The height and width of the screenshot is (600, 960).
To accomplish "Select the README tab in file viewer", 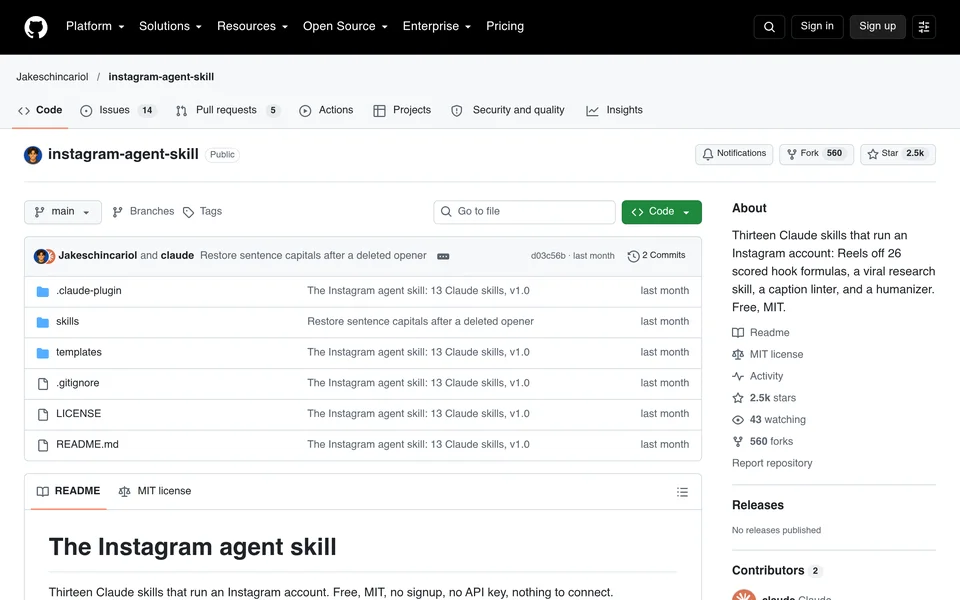I will (69, 491).
